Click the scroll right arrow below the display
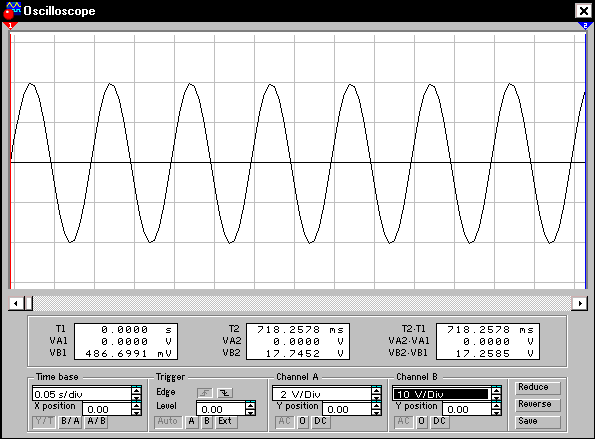The height and width of the screenshot is (439, 595). [580, 303]
